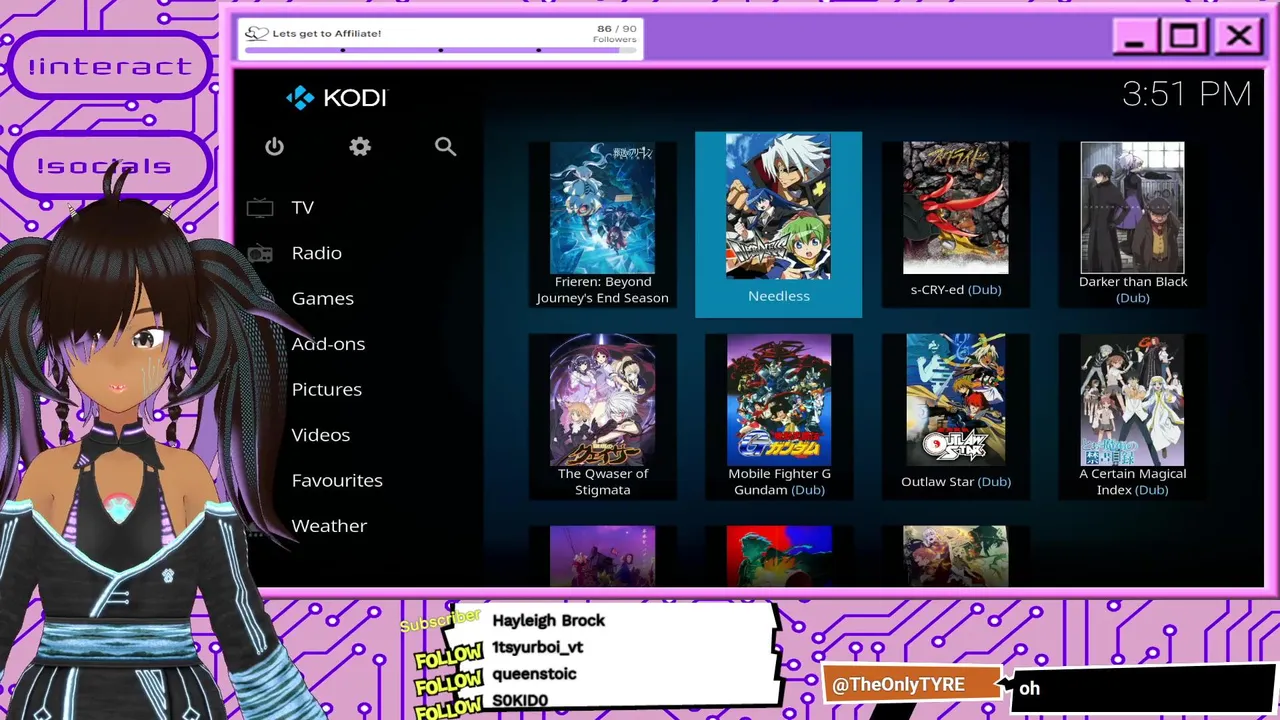Open The Qwaser of Stigmata poster
1280x720 pixels.
click(602, 400)
